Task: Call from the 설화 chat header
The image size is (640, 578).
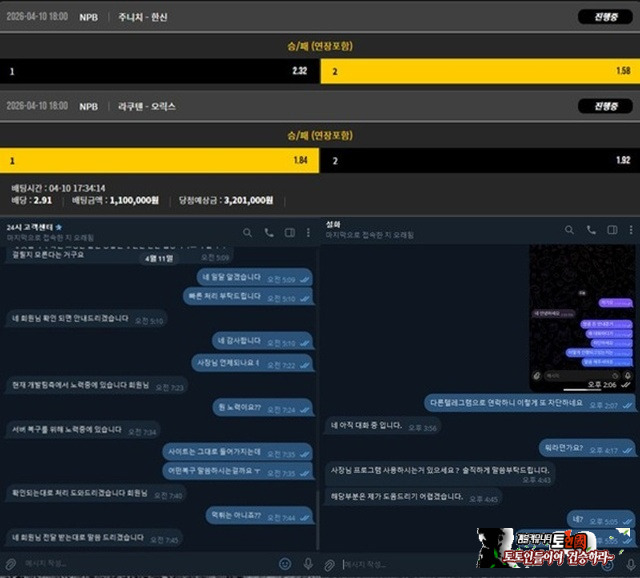Action: [591, 230]
